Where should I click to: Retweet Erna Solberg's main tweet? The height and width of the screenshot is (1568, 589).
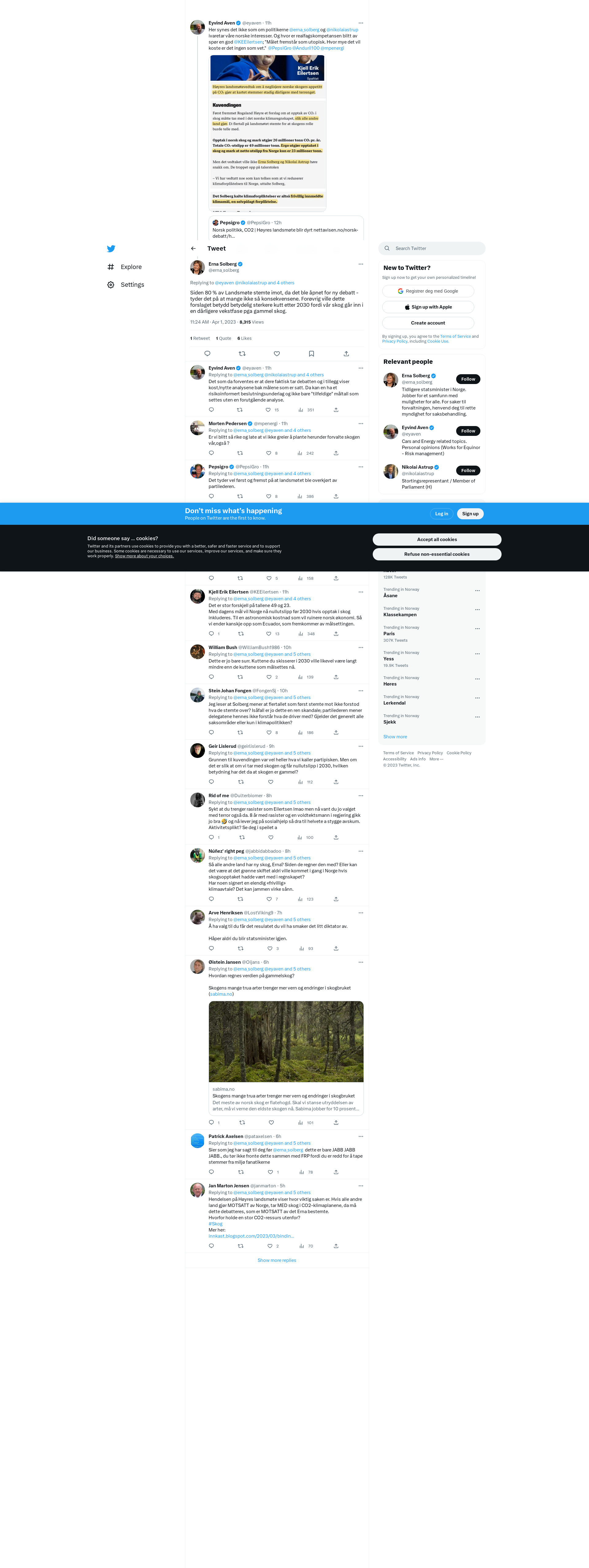242,354
